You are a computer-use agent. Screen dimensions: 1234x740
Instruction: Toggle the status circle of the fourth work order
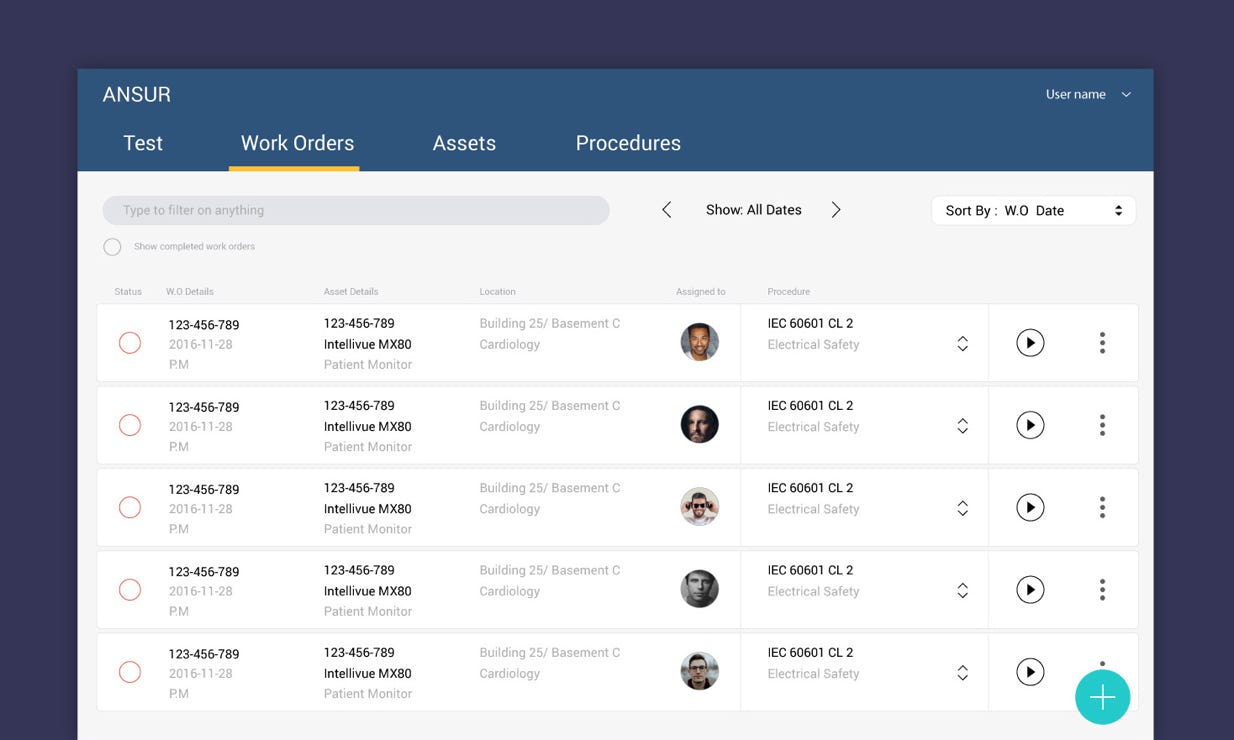pyautogui.click(x=130, y=590)
